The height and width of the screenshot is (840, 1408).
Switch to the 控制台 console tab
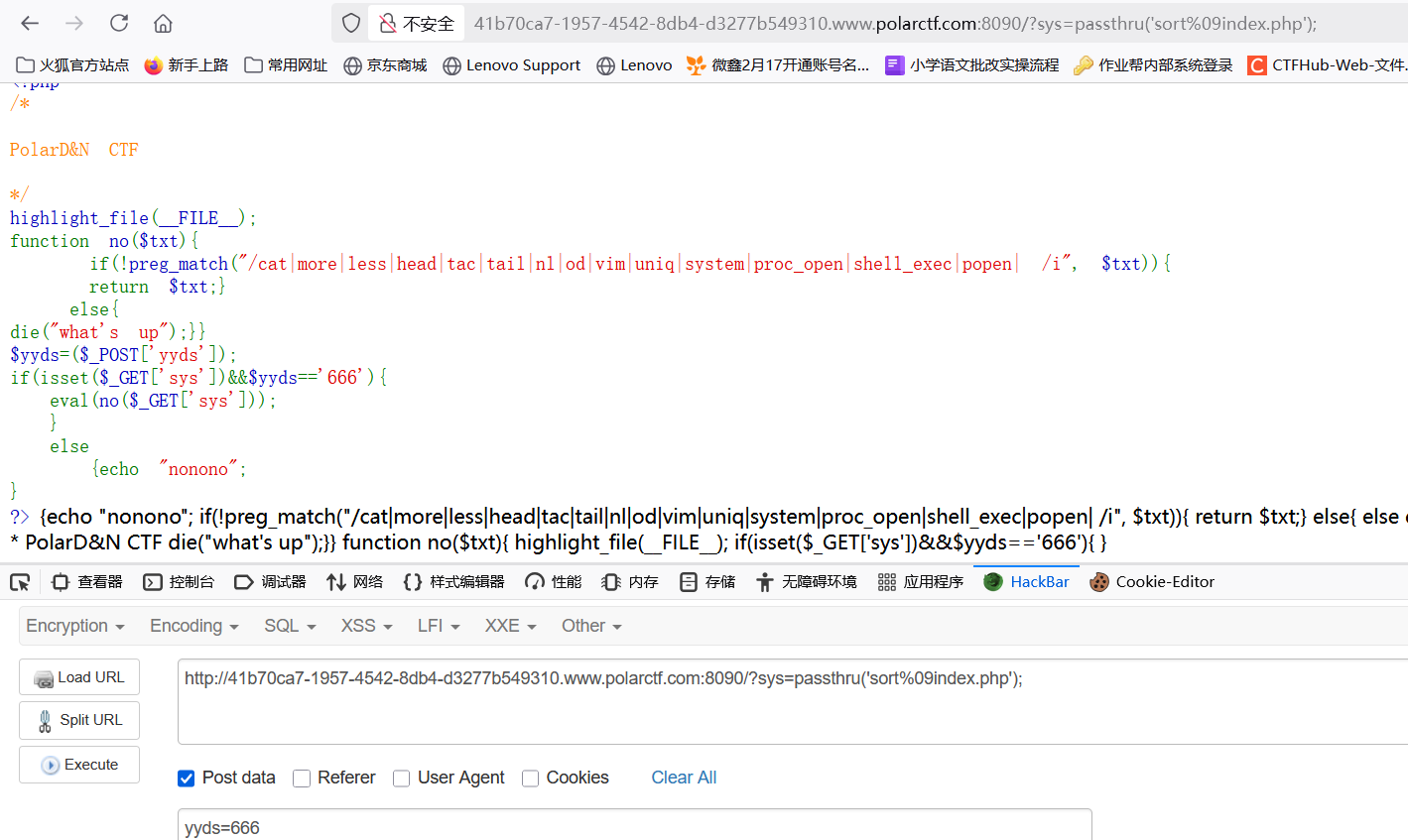tap(180, 582)
